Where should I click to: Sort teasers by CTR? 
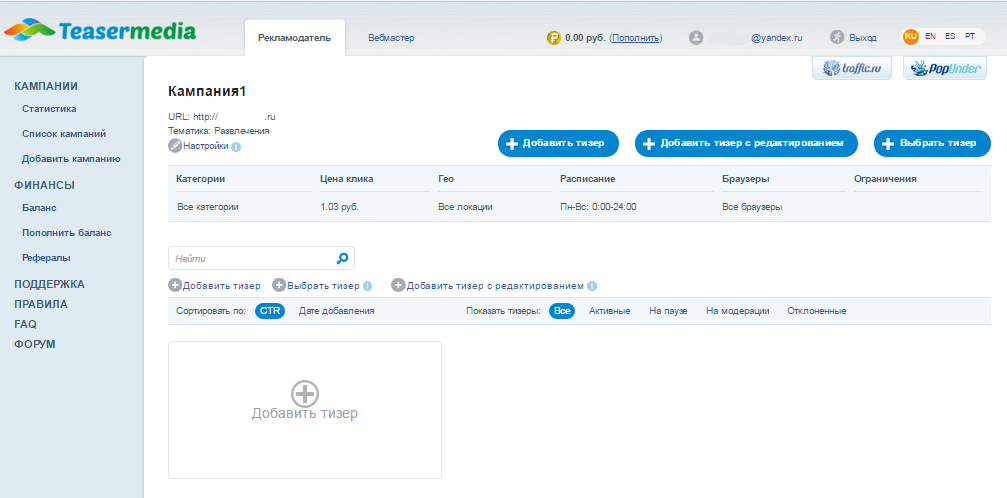click(x=270, y=311)
